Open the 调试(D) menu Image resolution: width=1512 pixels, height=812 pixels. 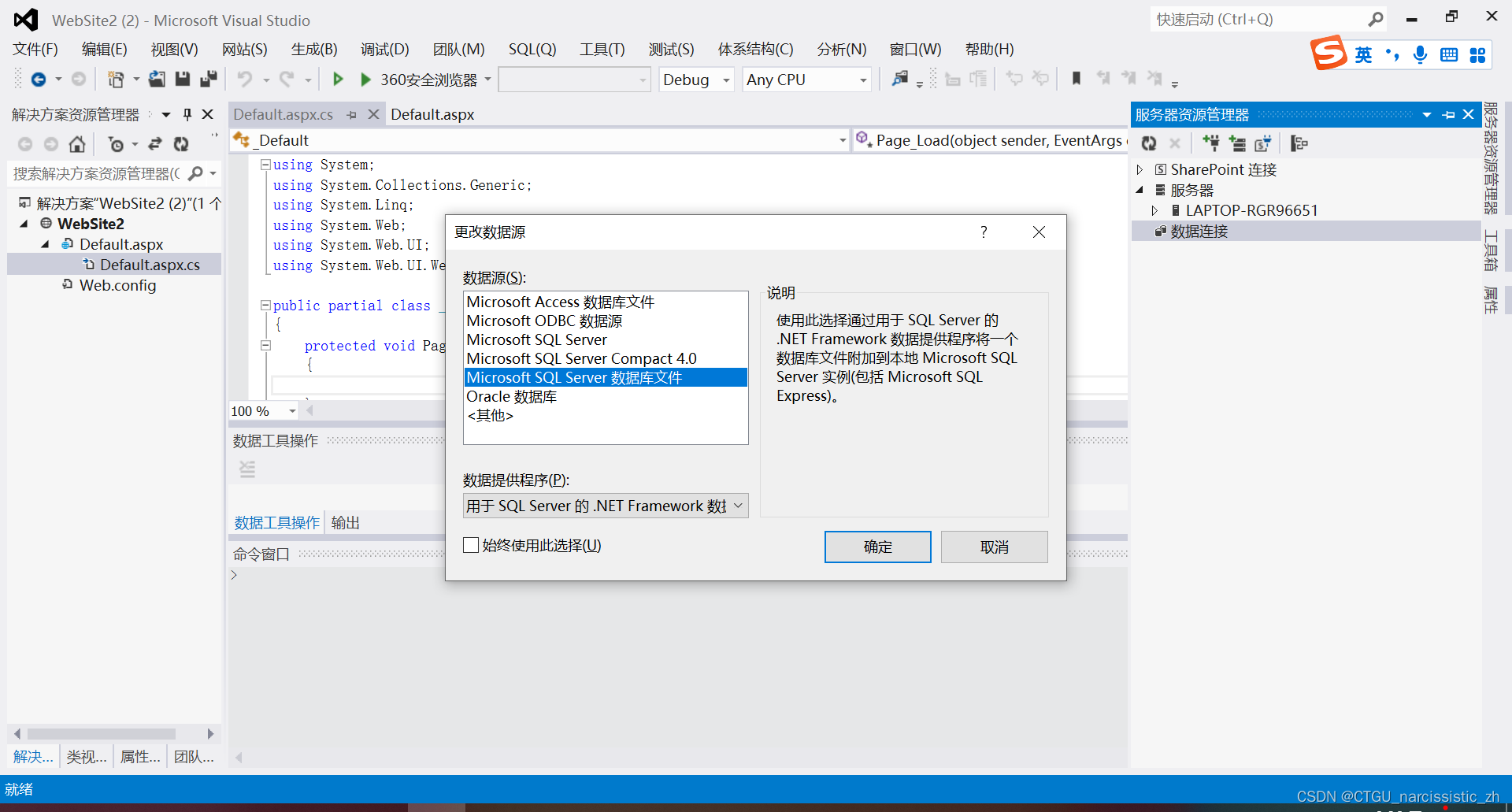(385, 49)
